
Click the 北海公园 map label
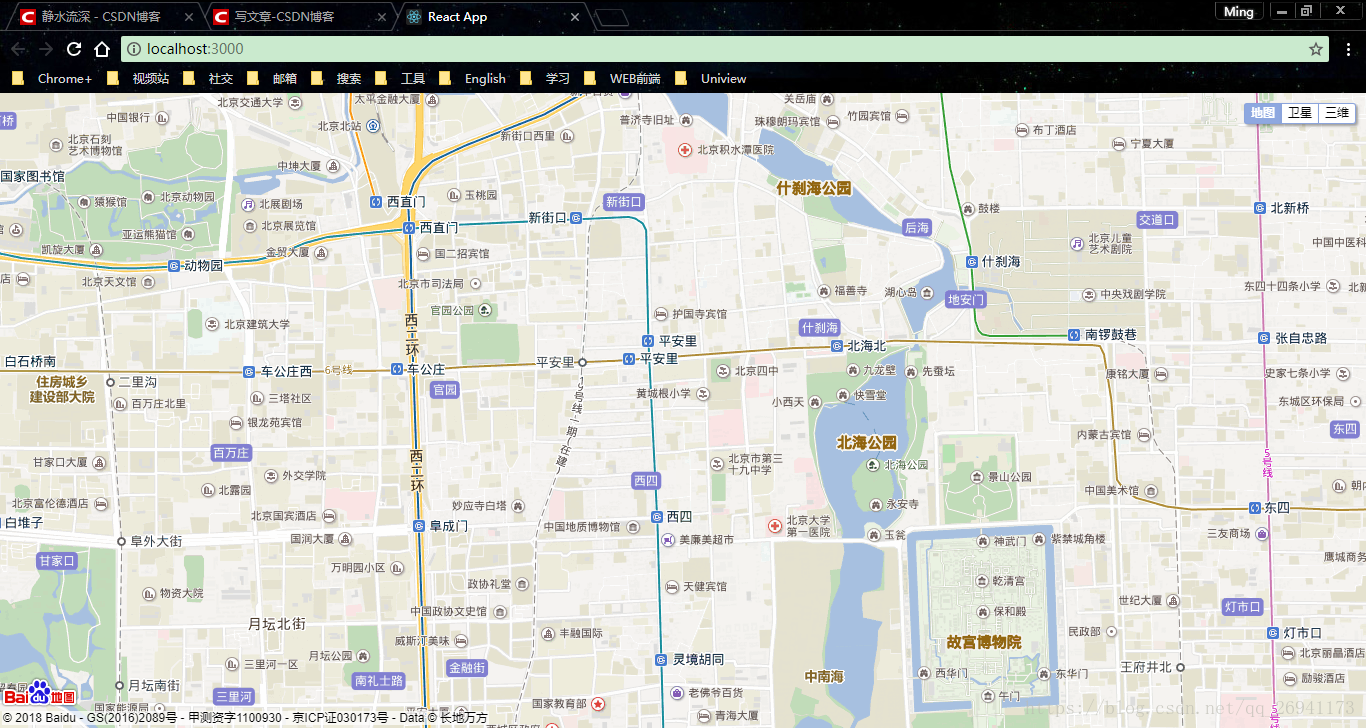point(867,442)
